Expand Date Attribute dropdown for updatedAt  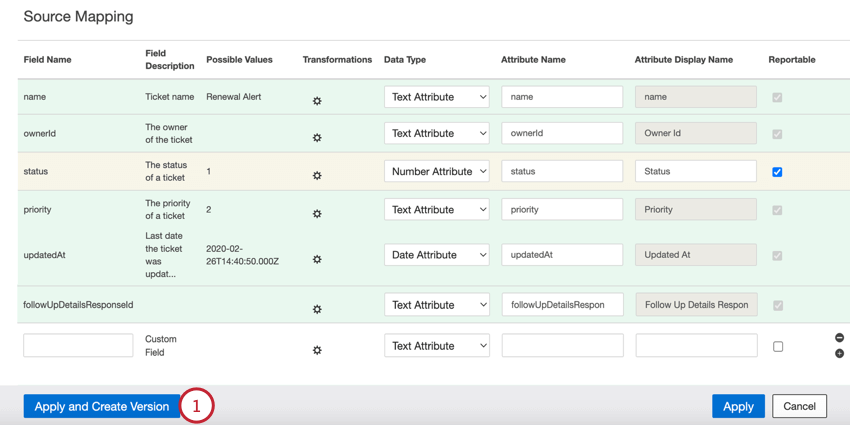click(x=437, y=255)
